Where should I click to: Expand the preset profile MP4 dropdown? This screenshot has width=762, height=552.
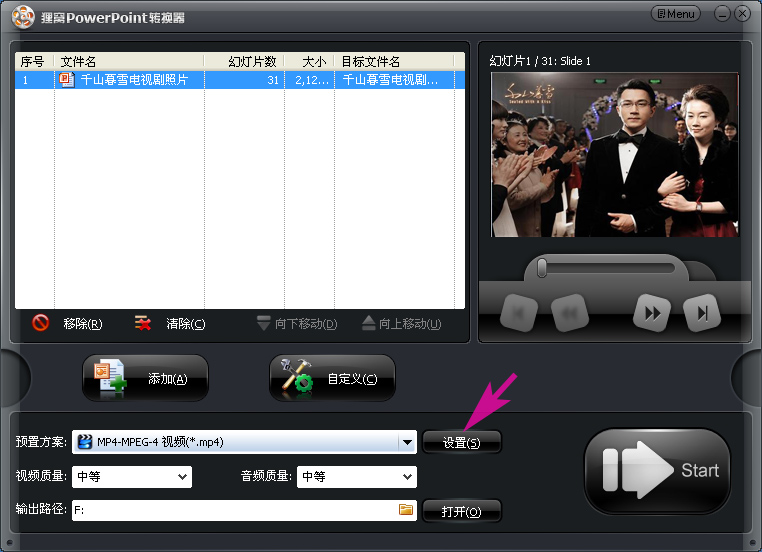pyautogui.click(x=407, y=442)
